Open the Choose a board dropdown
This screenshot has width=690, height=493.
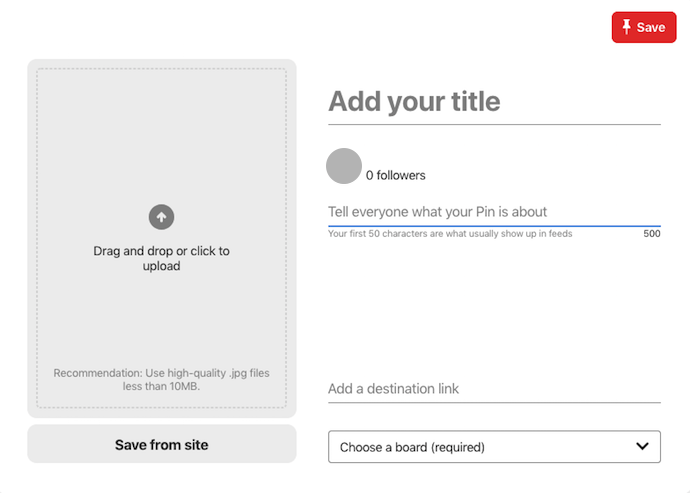[x=494, y=446]
